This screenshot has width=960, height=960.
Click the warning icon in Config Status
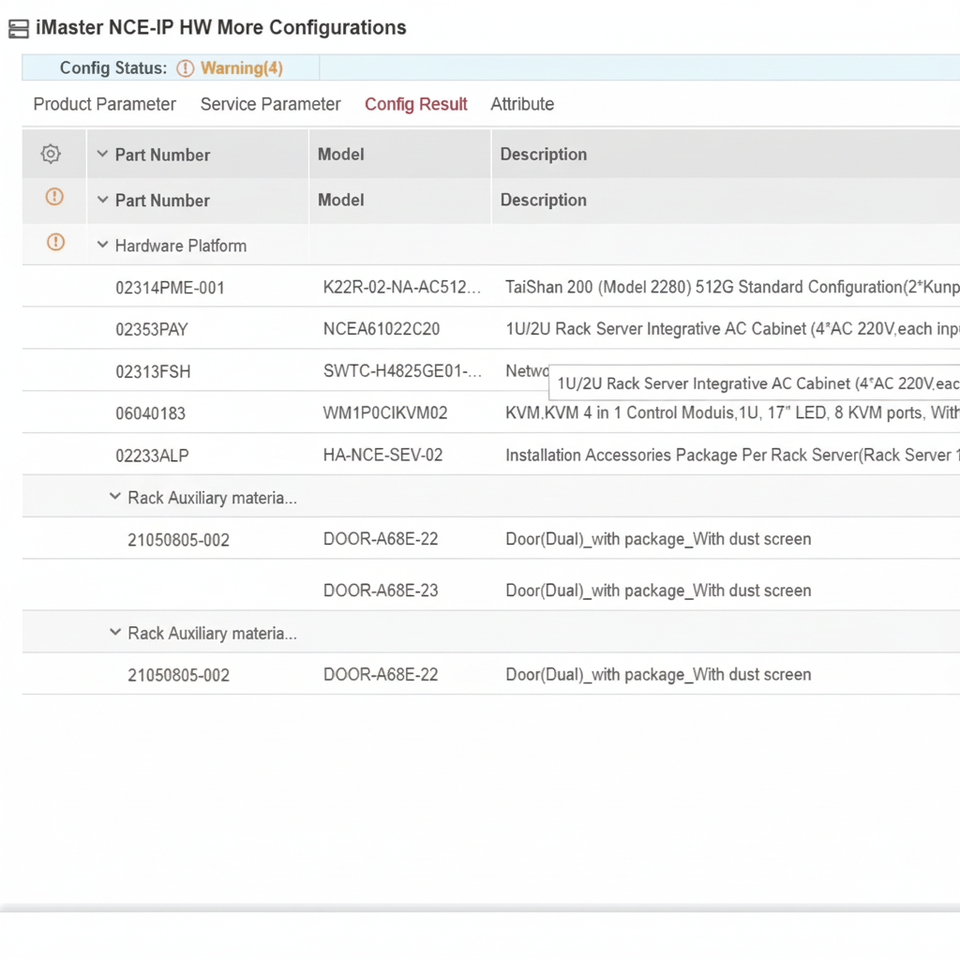(x=185, y=68)
